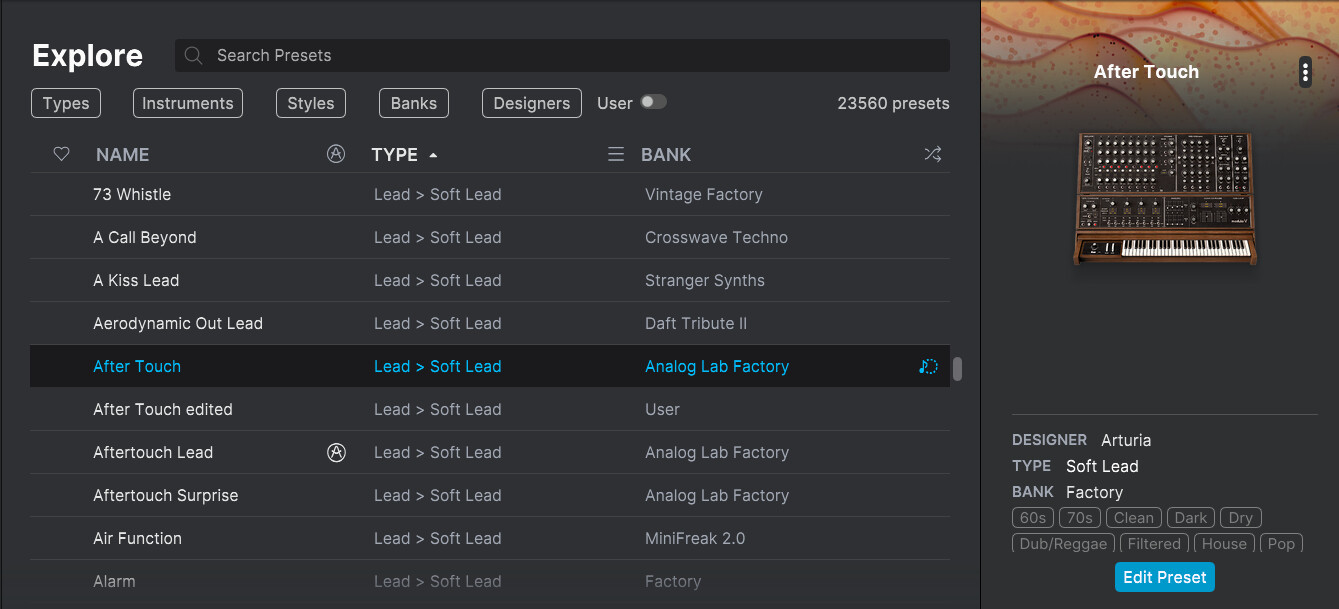Open the list options icon beside TYPE
The width and height of the screenshot is (1339, 609).
[x=616, y=154]
